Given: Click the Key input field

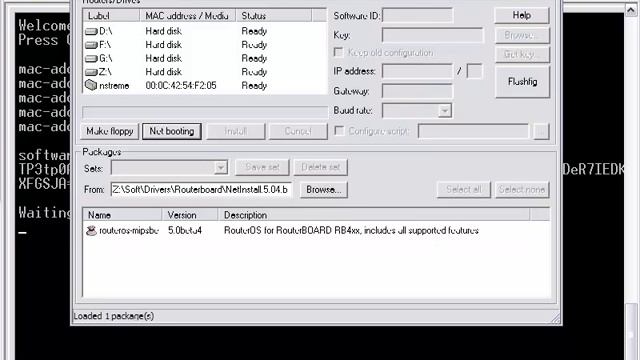Looking at the screenshot, I should (433, 35).
